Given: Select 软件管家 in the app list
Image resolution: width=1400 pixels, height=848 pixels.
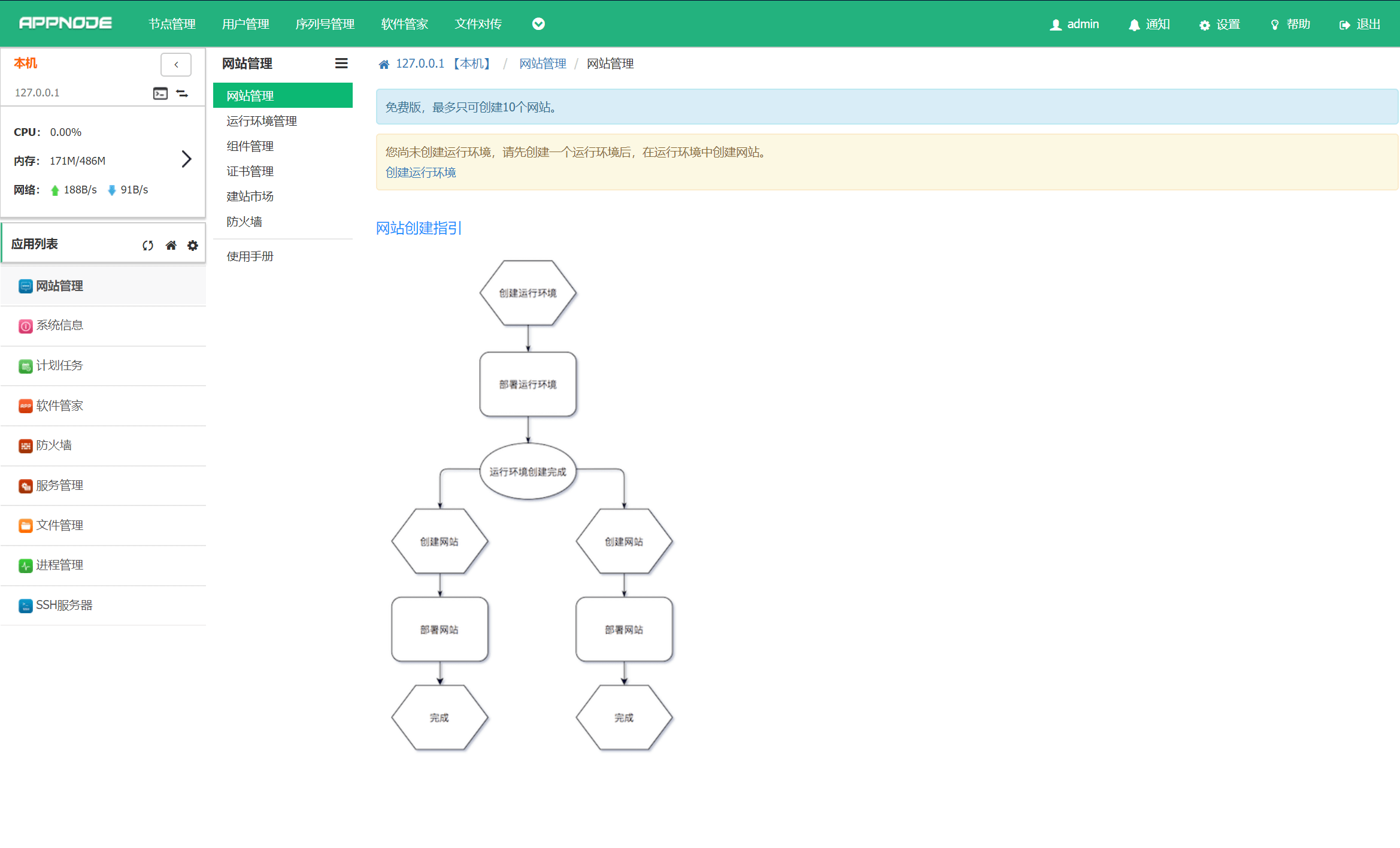Looking at the screenshot, I should coord(104,405).
